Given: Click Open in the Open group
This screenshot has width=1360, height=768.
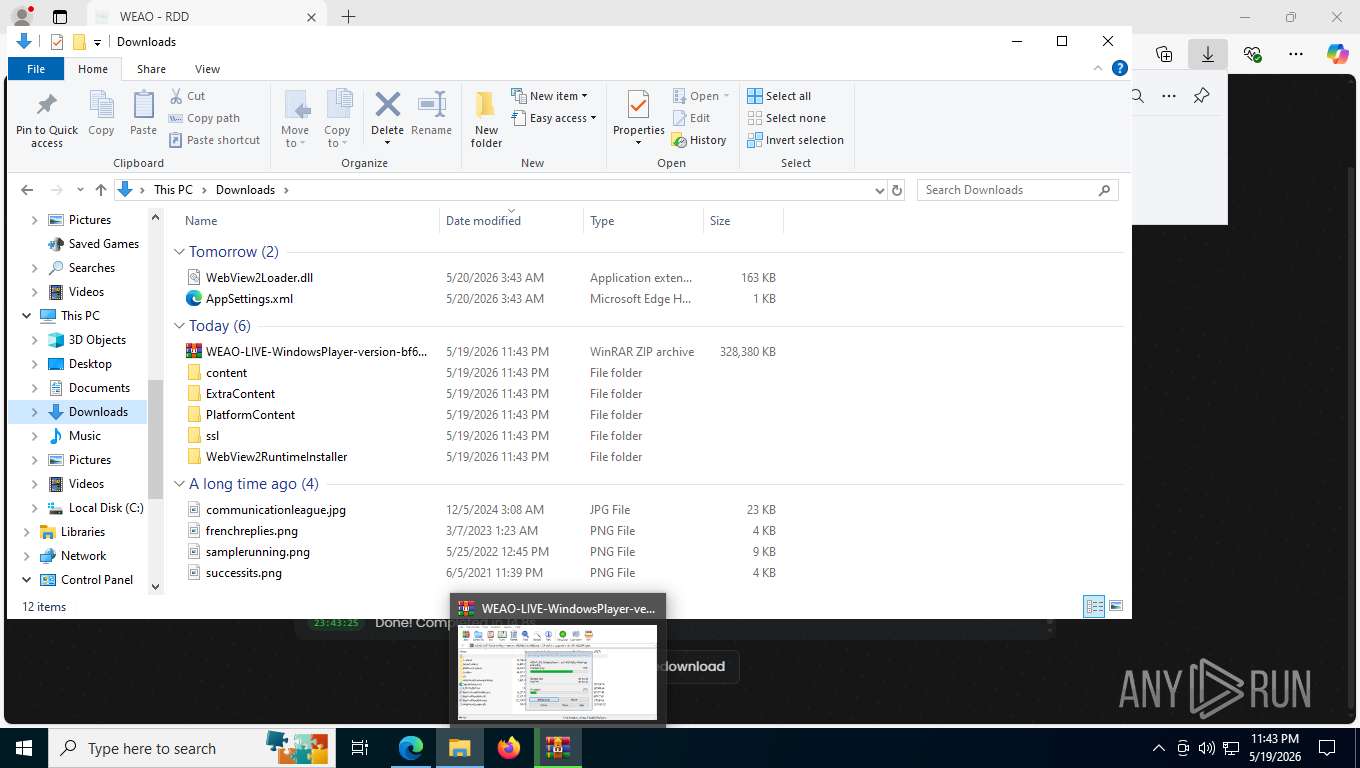Looking at the screenshot, I should pyautogui.click(x=701, y=96).
